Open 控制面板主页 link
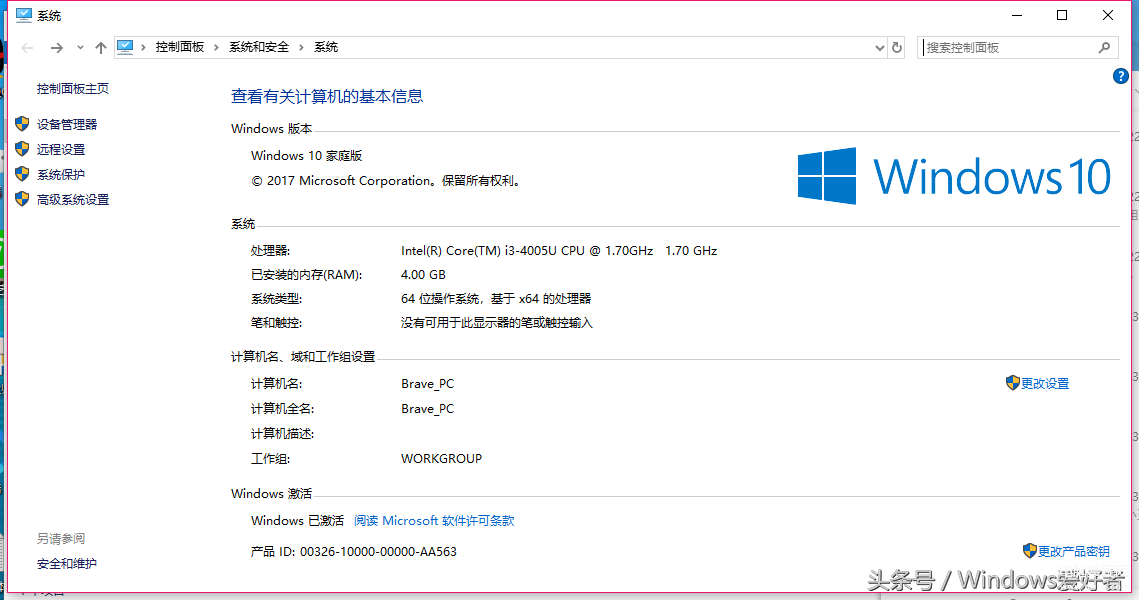Screen dimensions: 1139x600 pyautogui.click(x=73, y=89)
